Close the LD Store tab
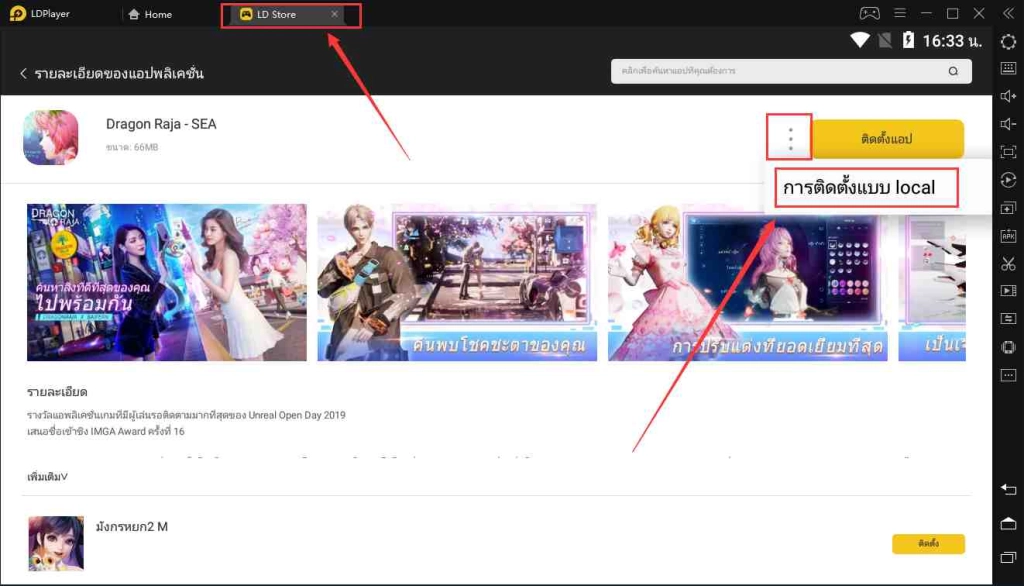Screen dimensions: 1024x586 334,14
